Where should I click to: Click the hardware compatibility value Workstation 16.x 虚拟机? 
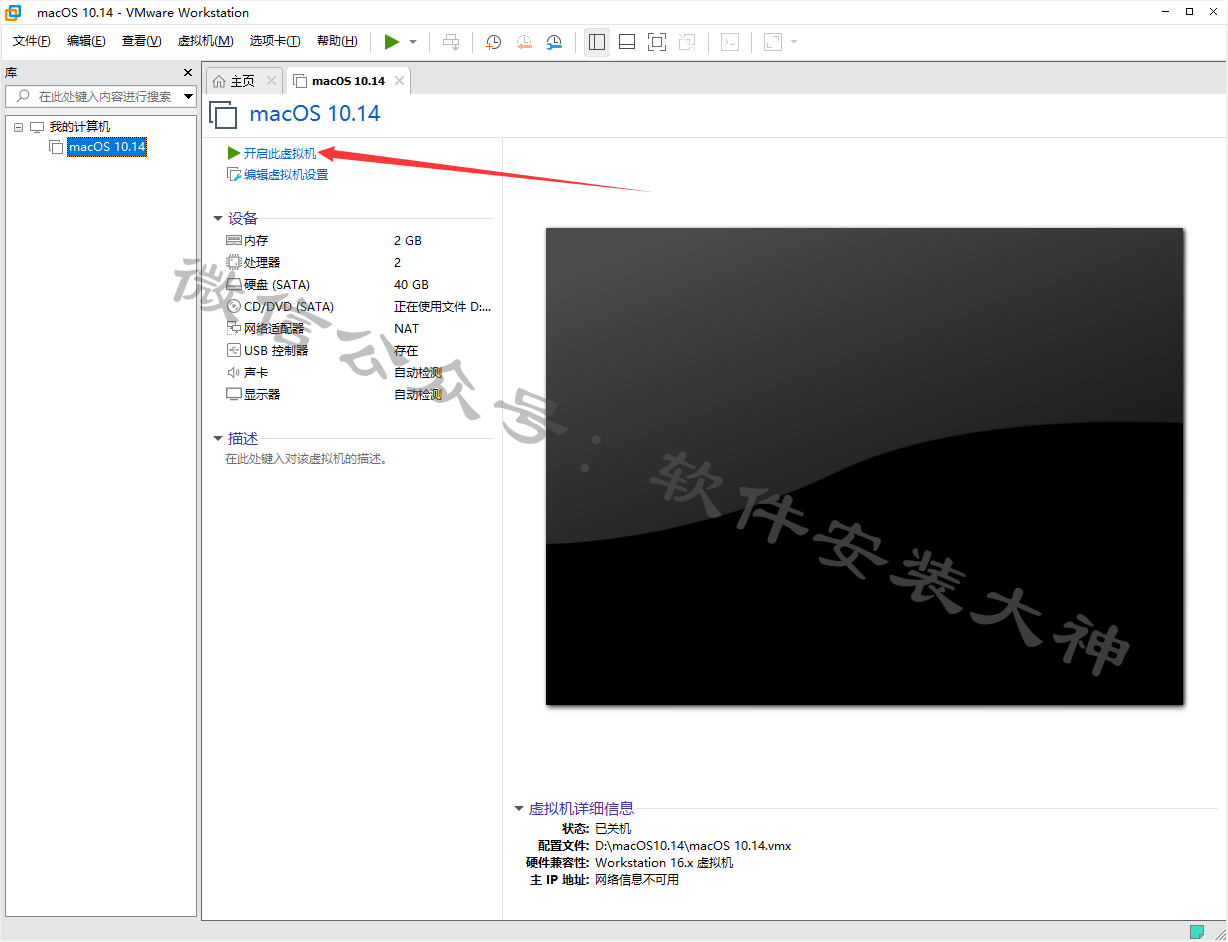click(x=664, y=862)
